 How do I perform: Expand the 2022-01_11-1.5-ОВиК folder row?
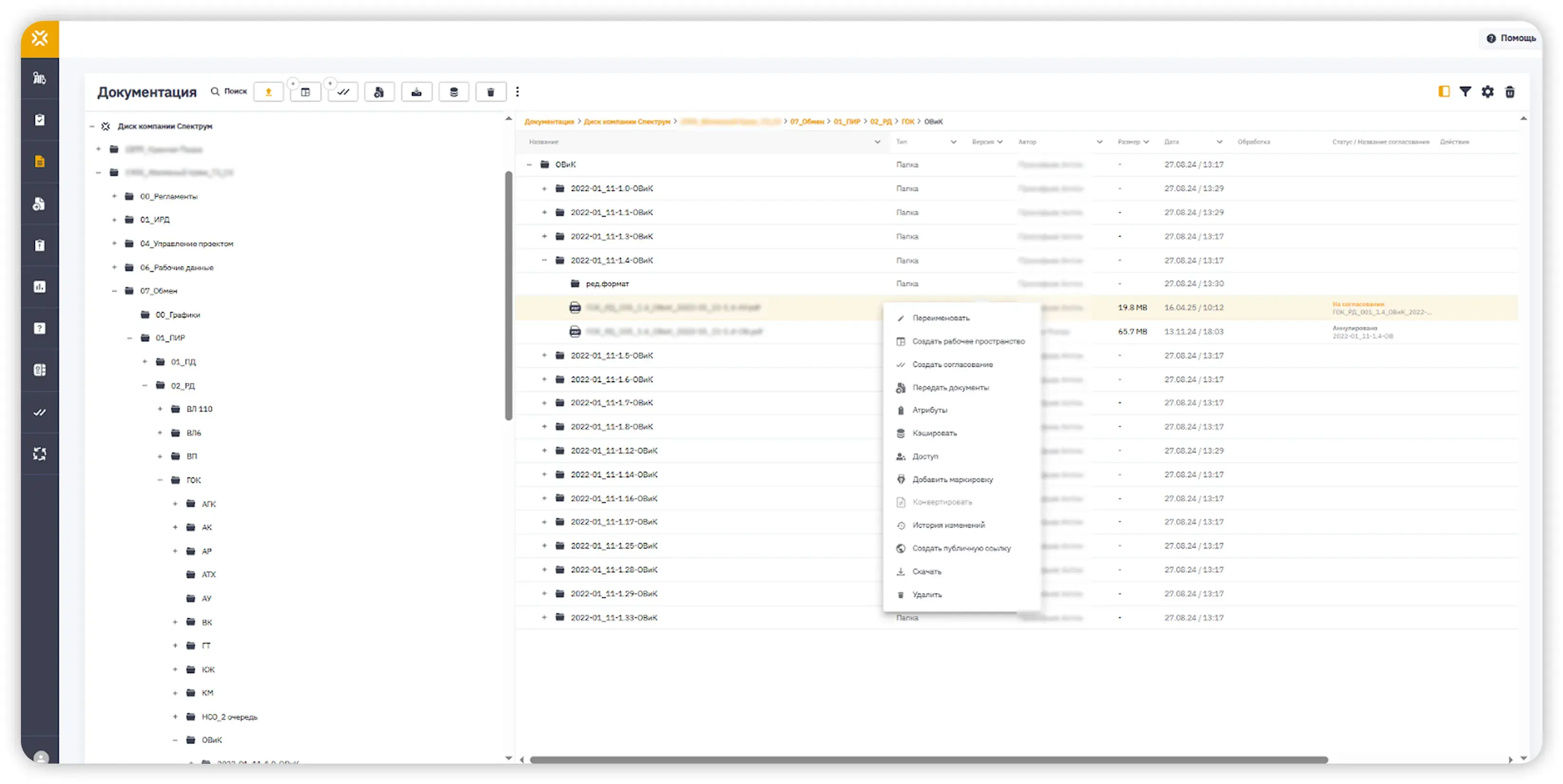click(544, 356)
